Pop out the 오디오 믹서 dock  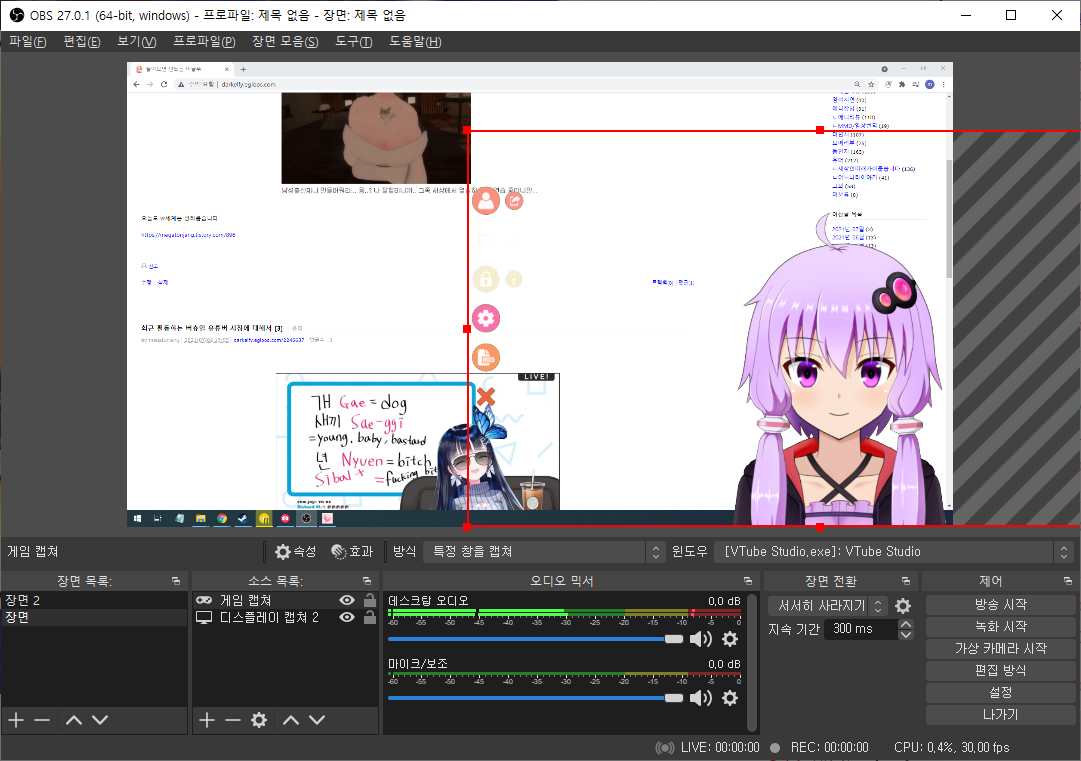(x=748, y=581)
